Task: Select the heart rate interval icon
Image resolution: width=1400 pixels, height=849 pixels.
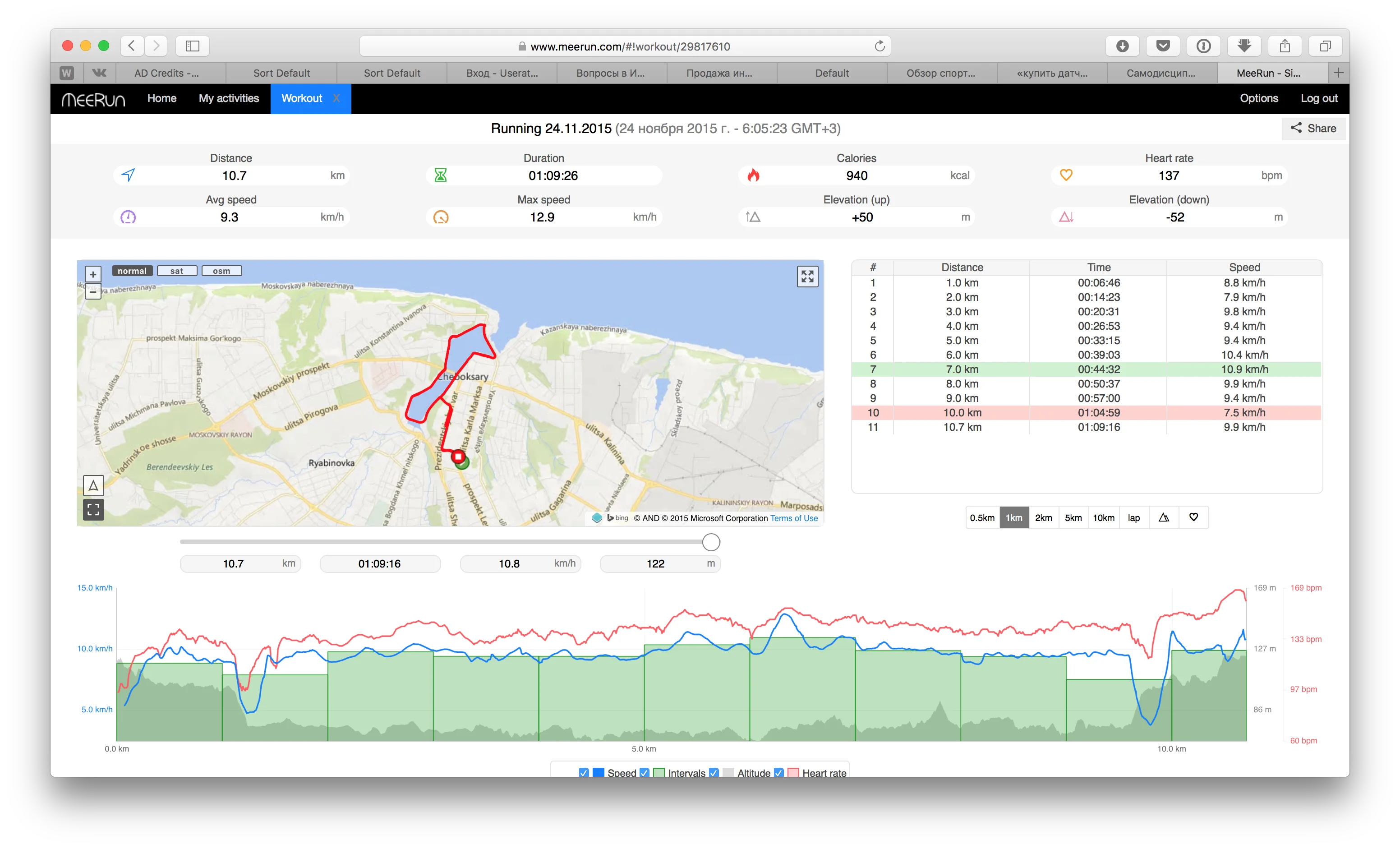Action: pos(1193,518)
